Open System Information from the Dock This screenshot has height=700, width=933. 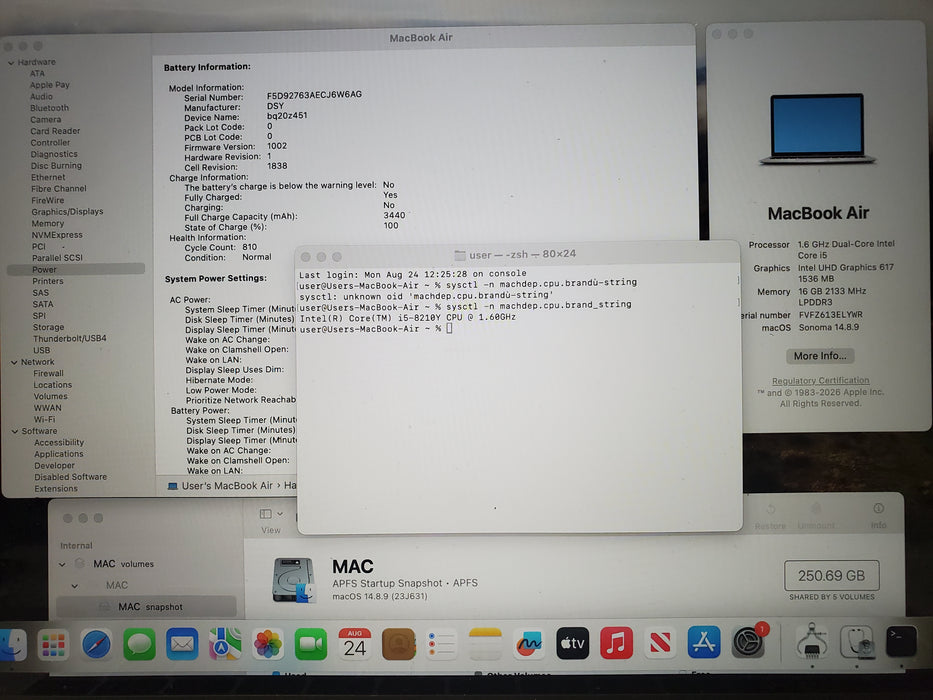coord(812,642)
